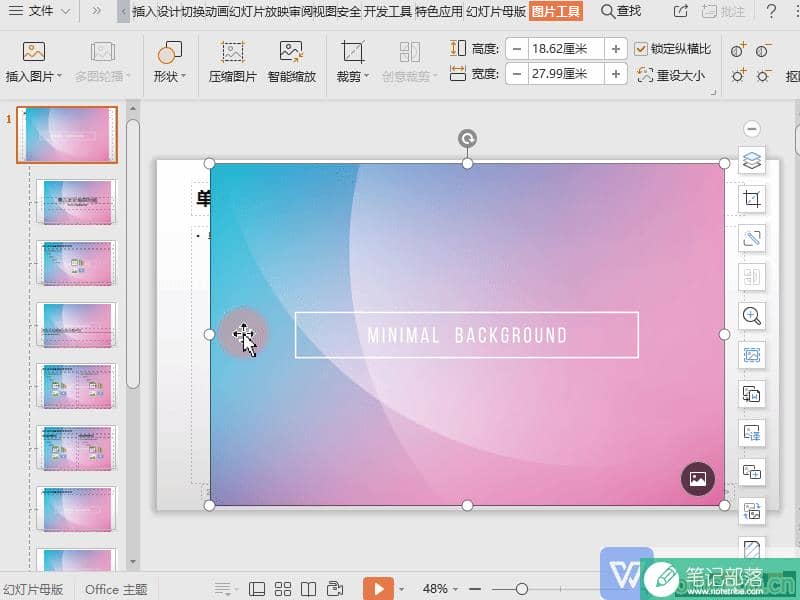Image resolution: width=800 pixels, height=600 pixels.
Task: Click Office 主题 in status bar
Action: [x=116, y=589]
